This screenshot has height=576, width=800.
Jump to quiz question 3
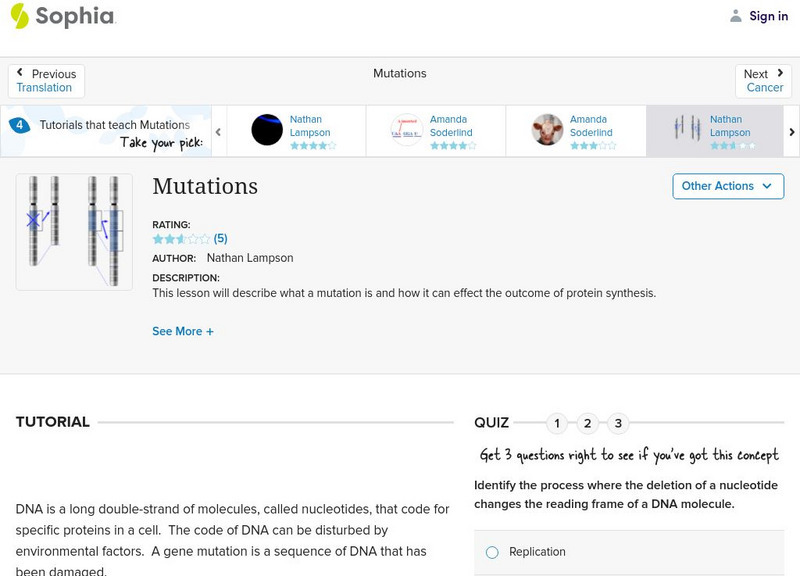coord(618,423)
